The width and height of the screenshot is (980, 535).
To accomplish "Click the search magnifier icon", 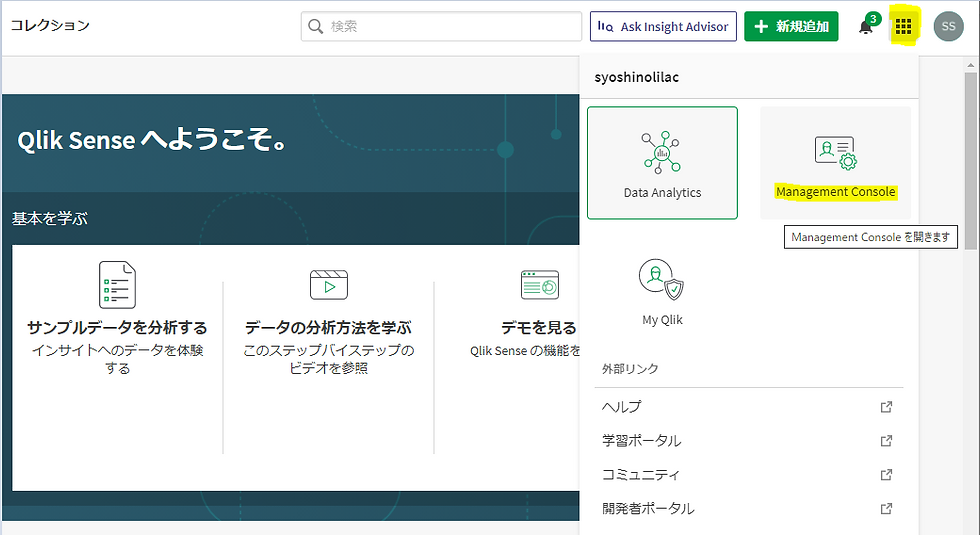I will 316,26.
